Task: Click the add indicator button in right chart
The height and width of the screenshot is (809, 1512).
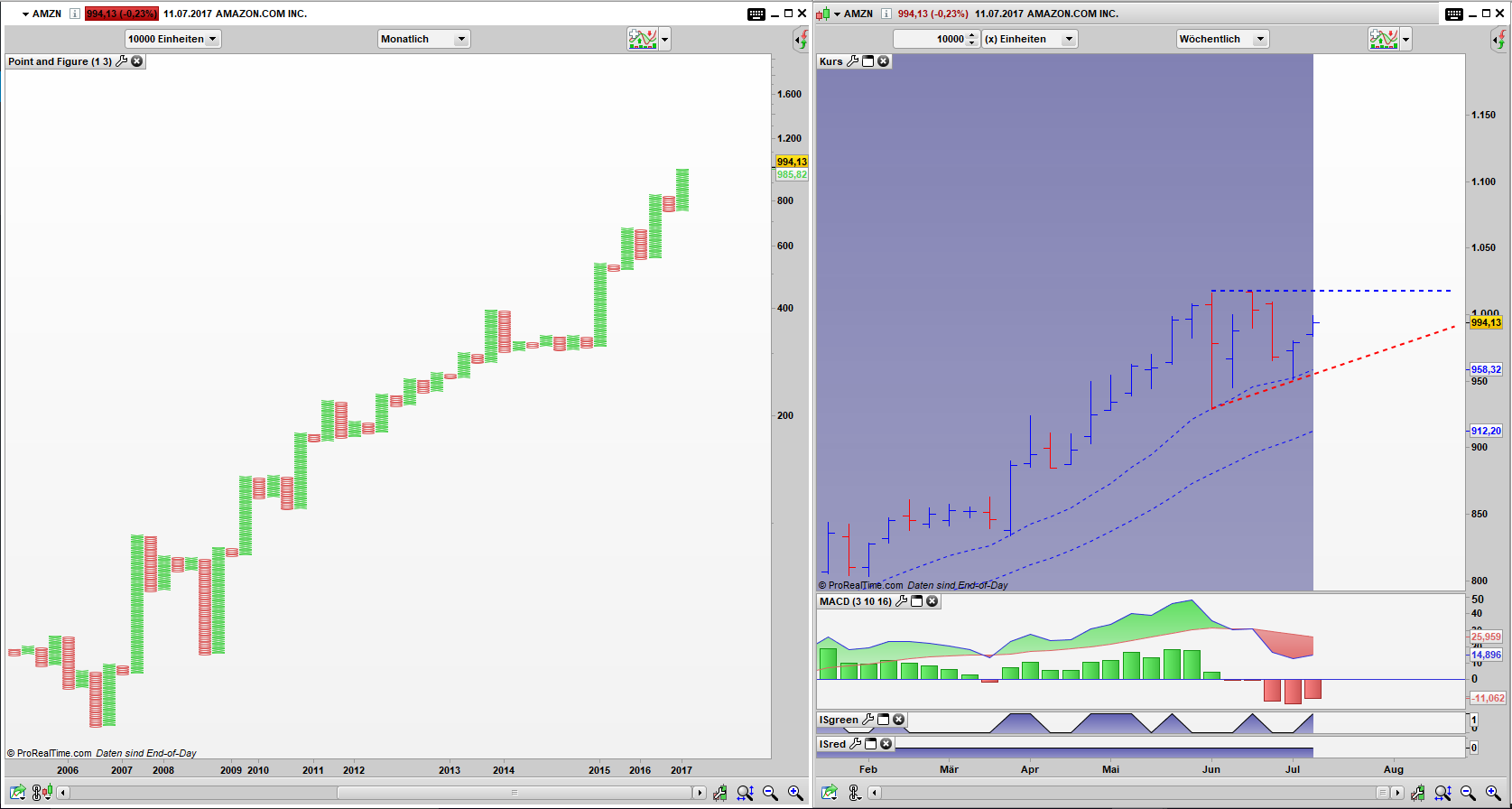Action: point(1382,39)
